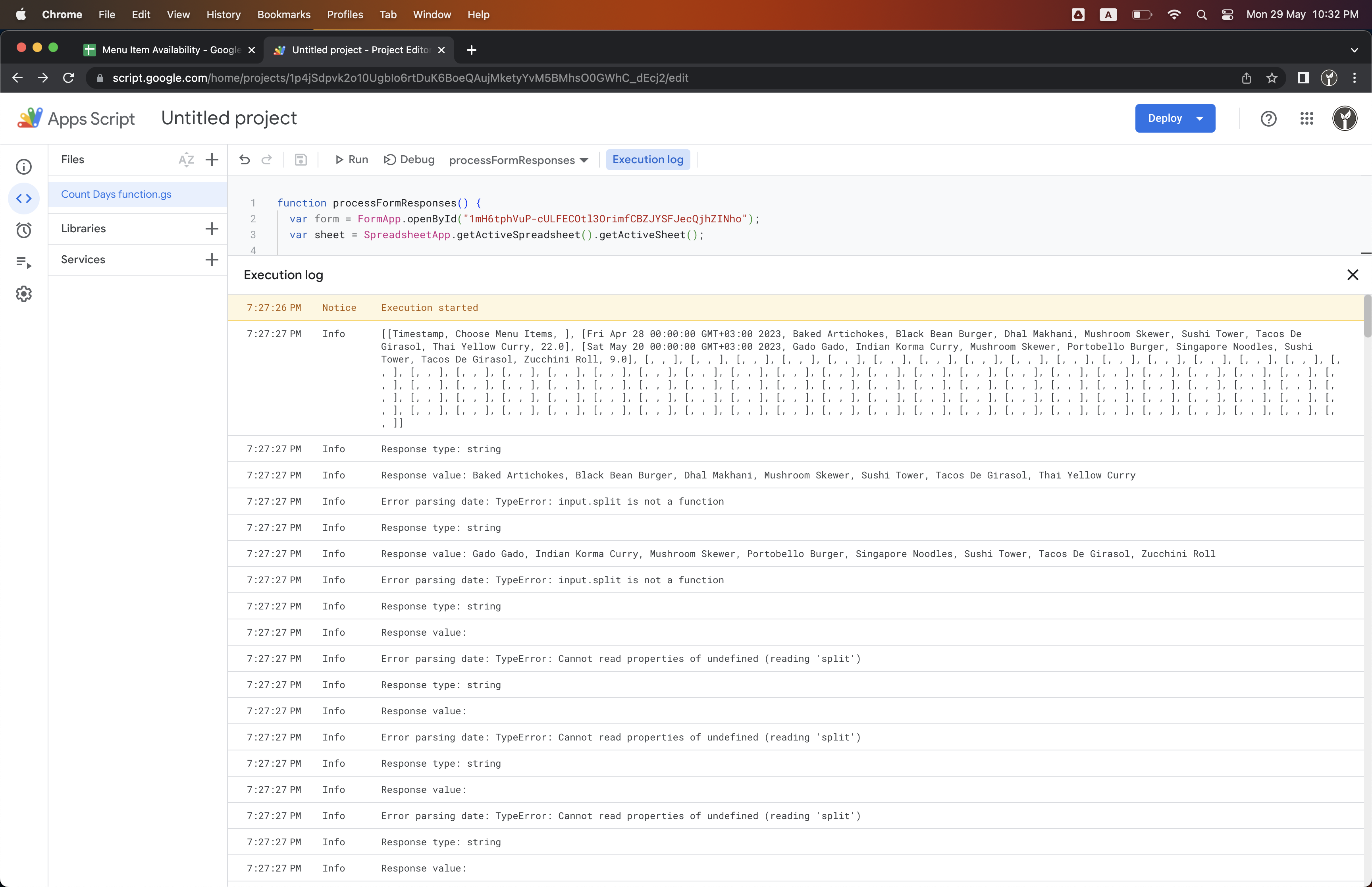Expand Chrome tab search chevron
The height and width of the screenshot is (887, 1372).
1354,50
